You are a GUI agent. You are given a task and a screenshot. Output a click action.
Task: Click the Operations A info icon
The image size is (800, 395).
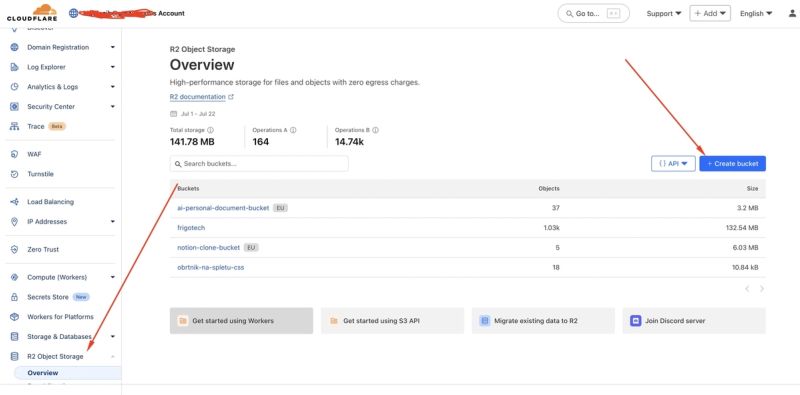[x=293, y=130]
